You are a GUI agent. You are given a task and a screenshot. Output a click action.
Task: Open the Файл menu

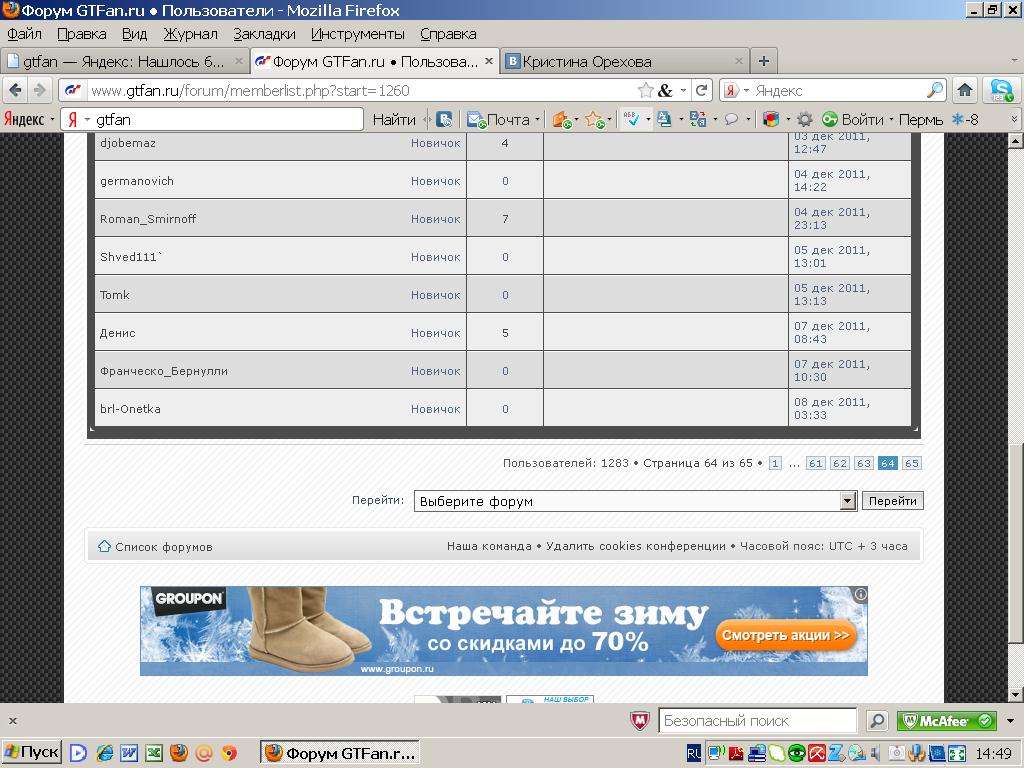click(24, 34)
